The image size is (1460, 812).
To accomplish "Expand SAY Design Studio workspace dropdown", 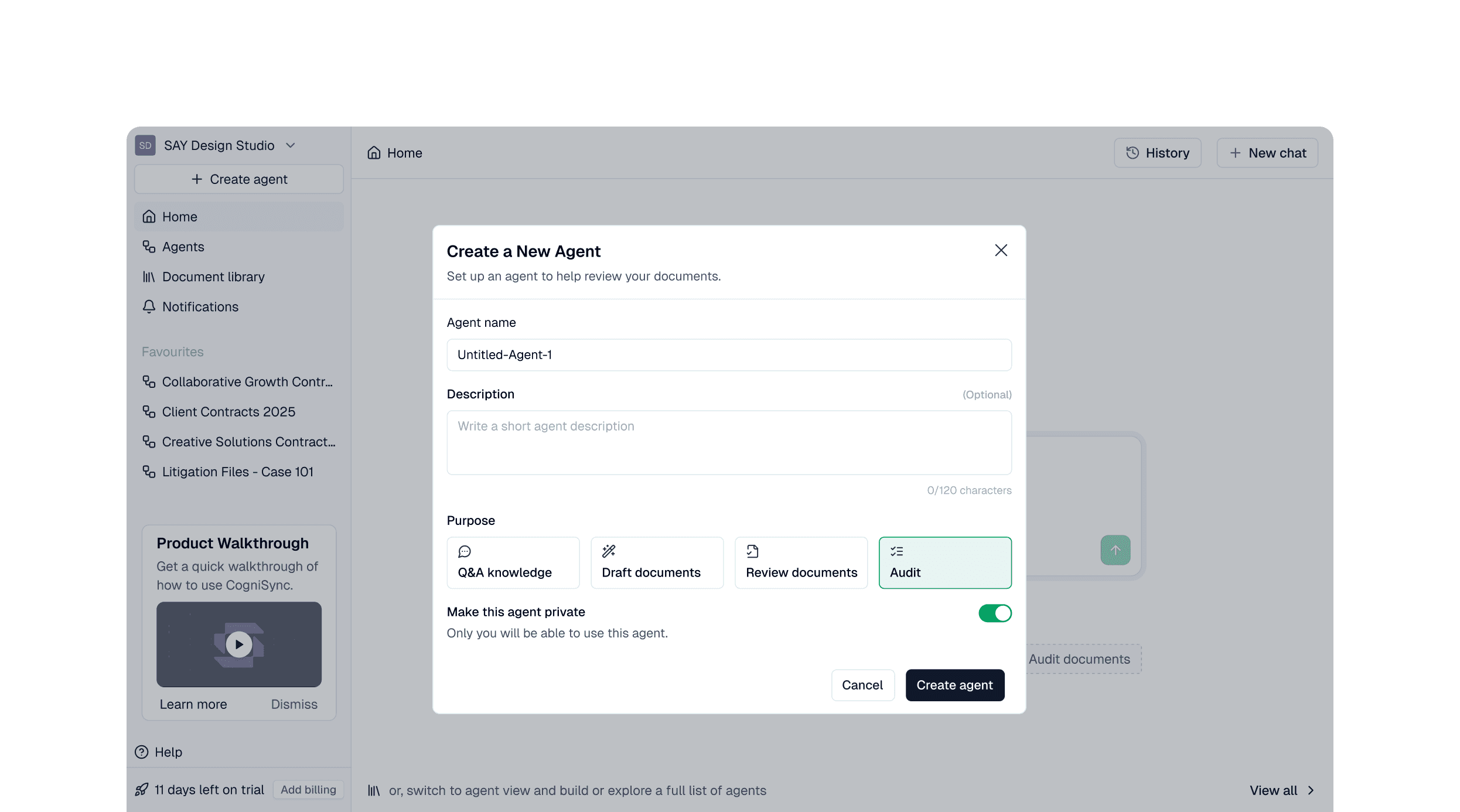I will [291, 145].
